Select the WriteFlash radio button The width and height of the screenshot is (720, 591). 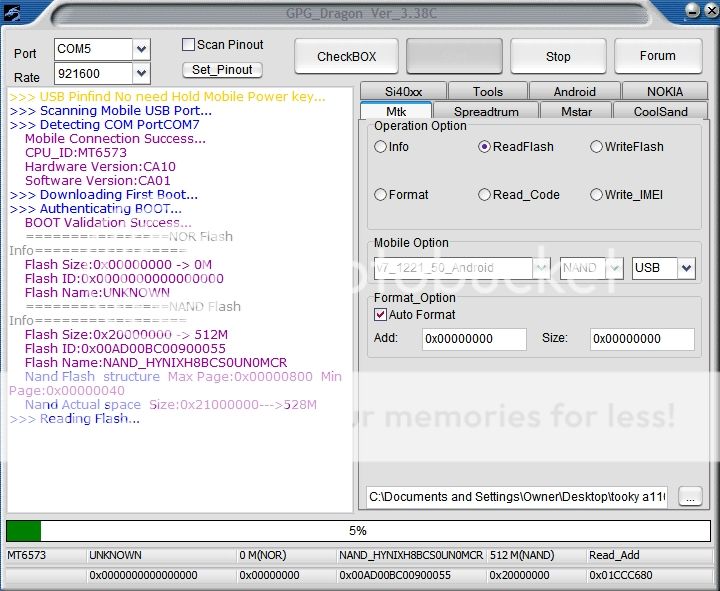coord(597,147)
